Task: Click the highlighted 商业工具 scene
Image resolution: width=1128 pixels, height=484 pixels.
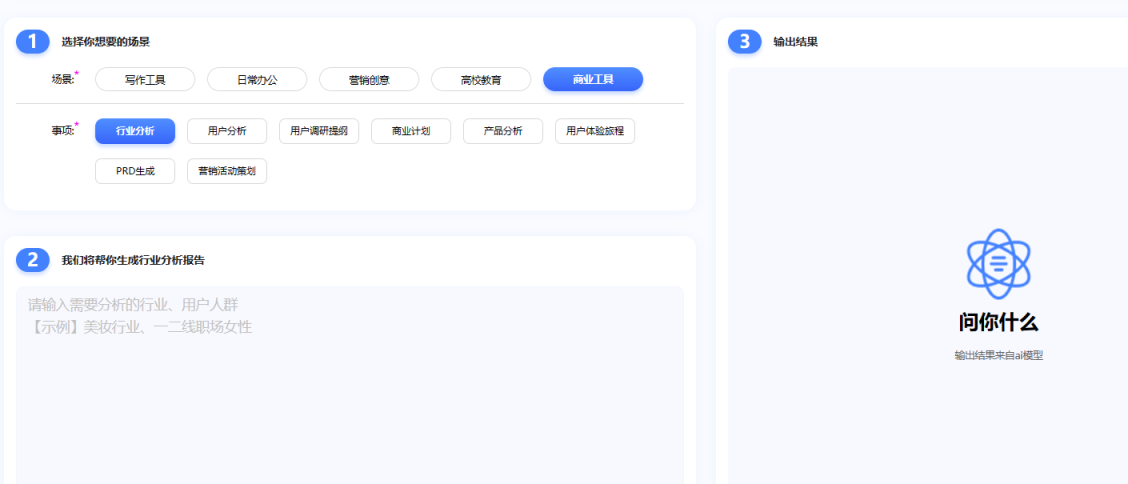Action: 593,79
